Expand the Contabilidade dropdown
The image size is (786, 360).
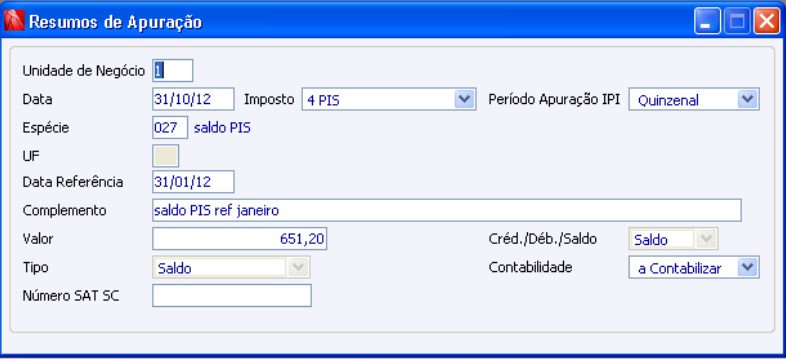(694, 267)
